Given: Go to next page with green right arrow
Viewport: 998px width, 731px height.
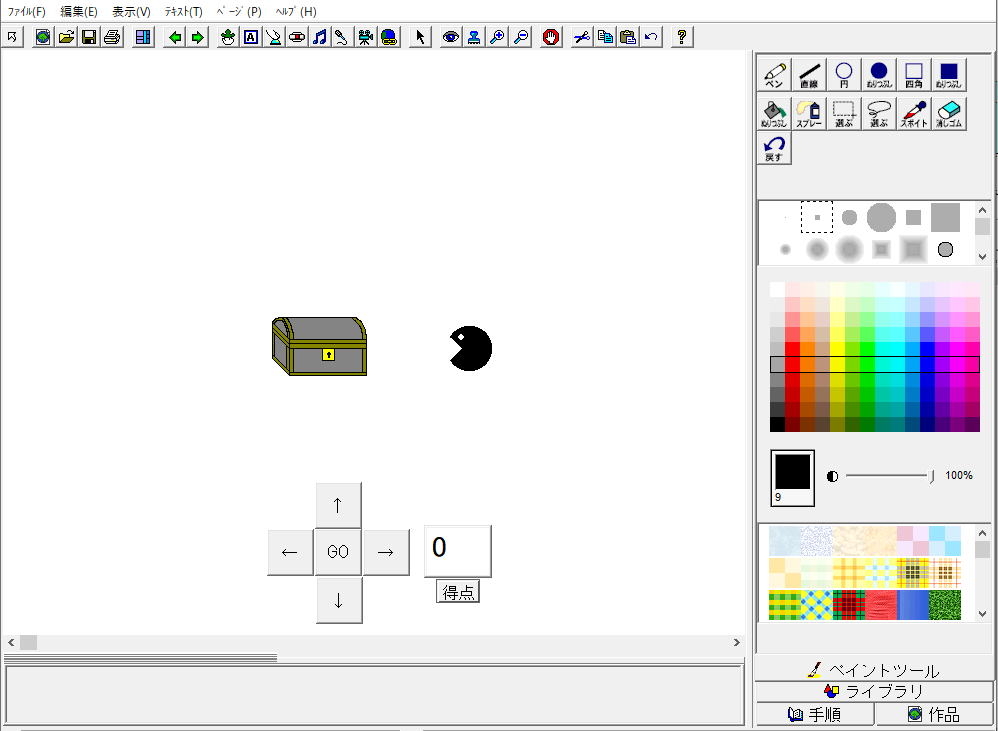Looking at the screenshot, I should click(x=197, y=37).
